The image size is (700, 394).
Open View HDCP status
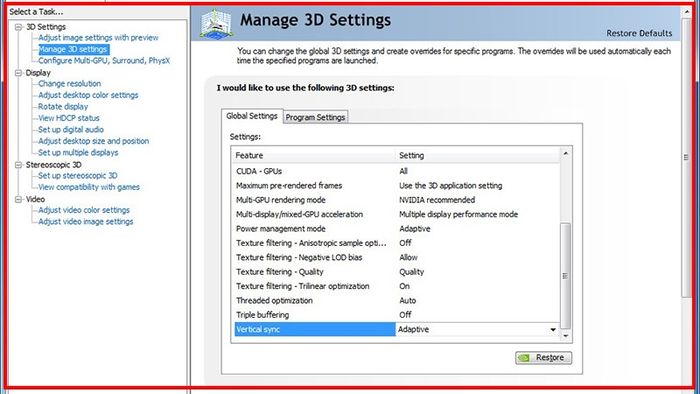point(69,118)
